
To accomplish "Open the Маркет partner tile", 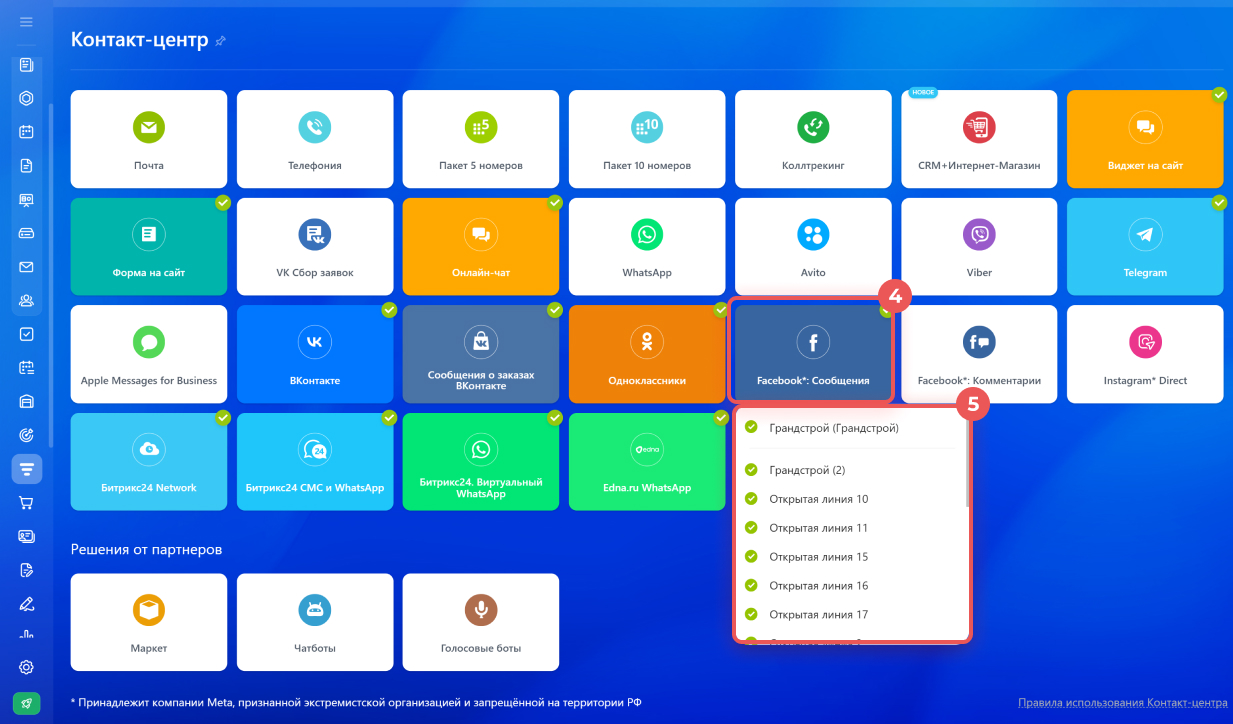I will coord(149,622).
